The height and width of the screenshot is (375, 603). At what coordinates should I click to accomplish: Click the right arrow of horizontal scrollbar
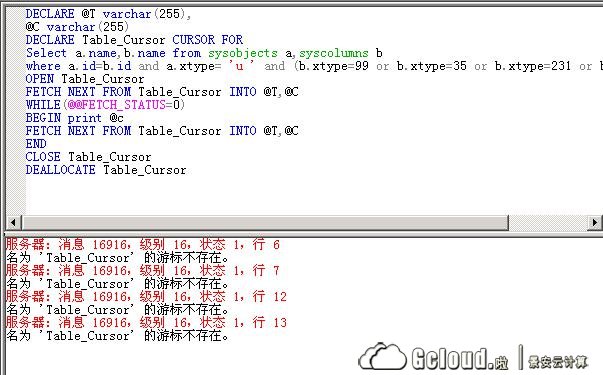(595, 222)
